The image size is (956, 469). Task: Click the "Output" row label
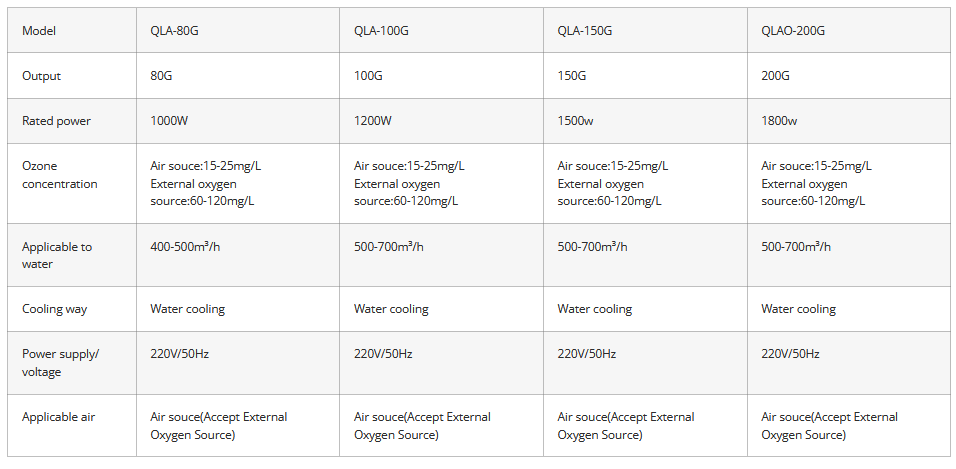click(41, 76)
